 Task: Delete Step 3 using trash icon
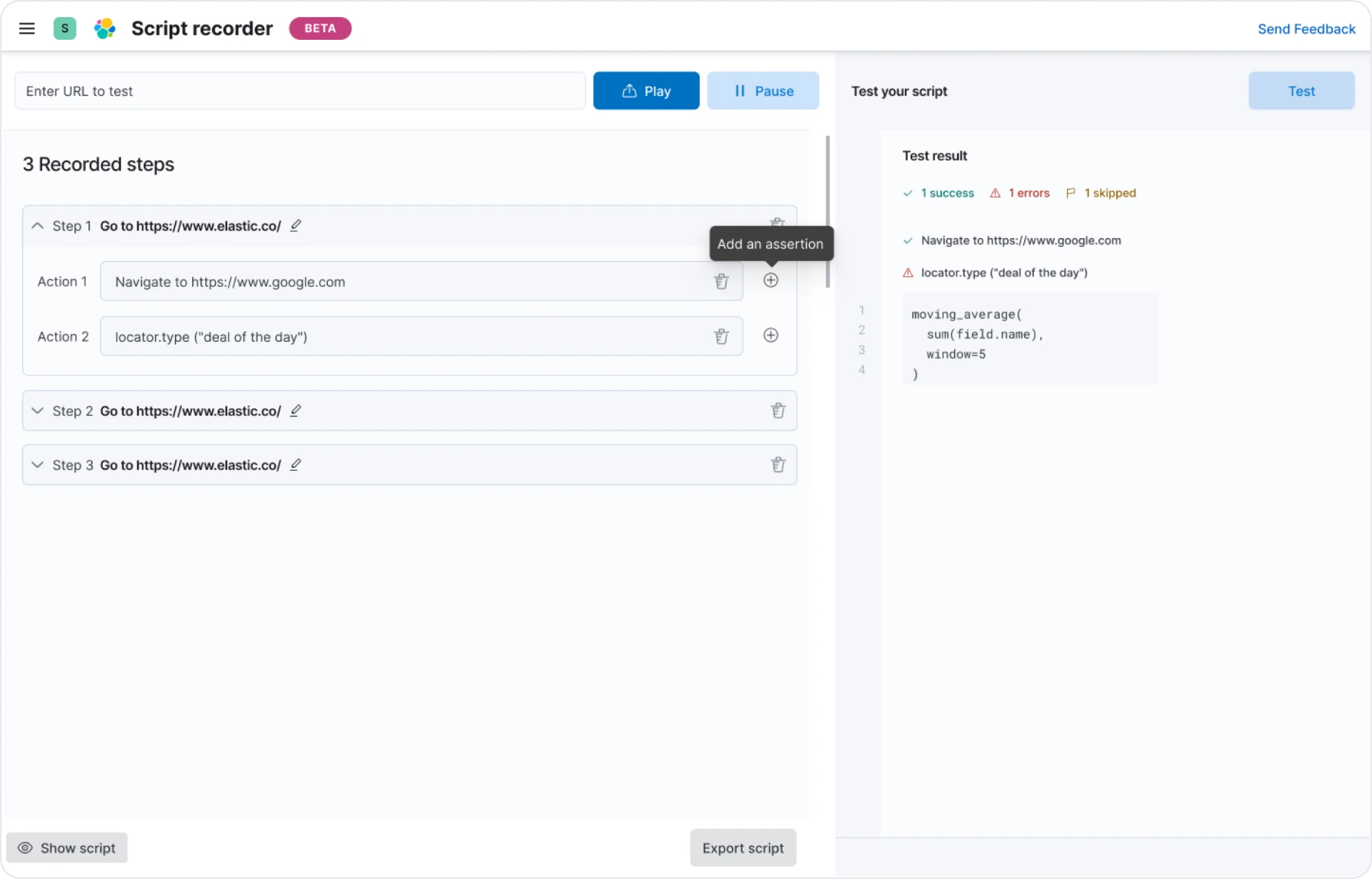(x=778, y=465)
